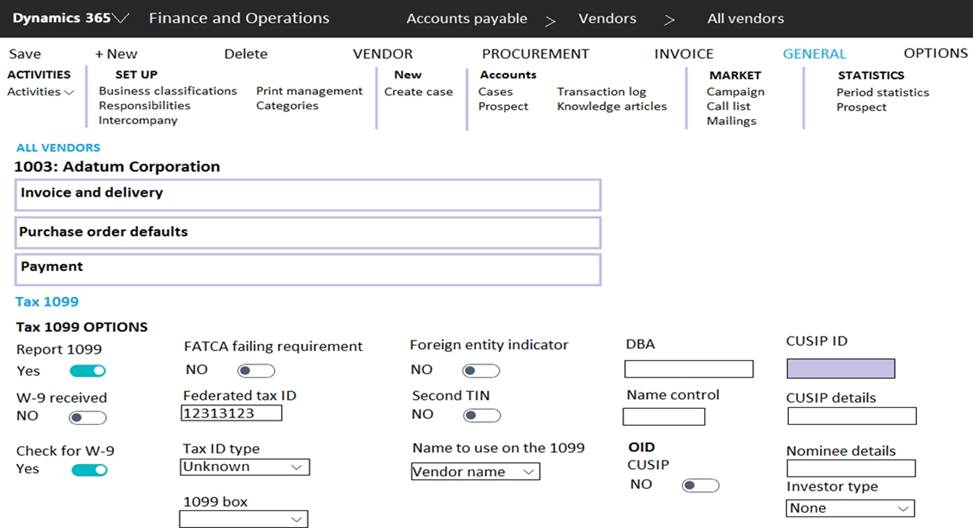Enable the Foreign entity indicator toggle
Image resolution: width=973 pixels, height=528 pixels.
click(x=481, y=370)
